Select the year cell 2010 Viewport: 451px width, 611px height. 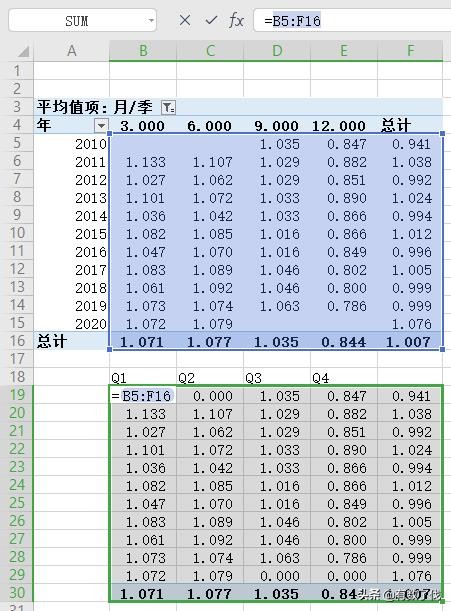pyautogui.click(x=71, y=144)
